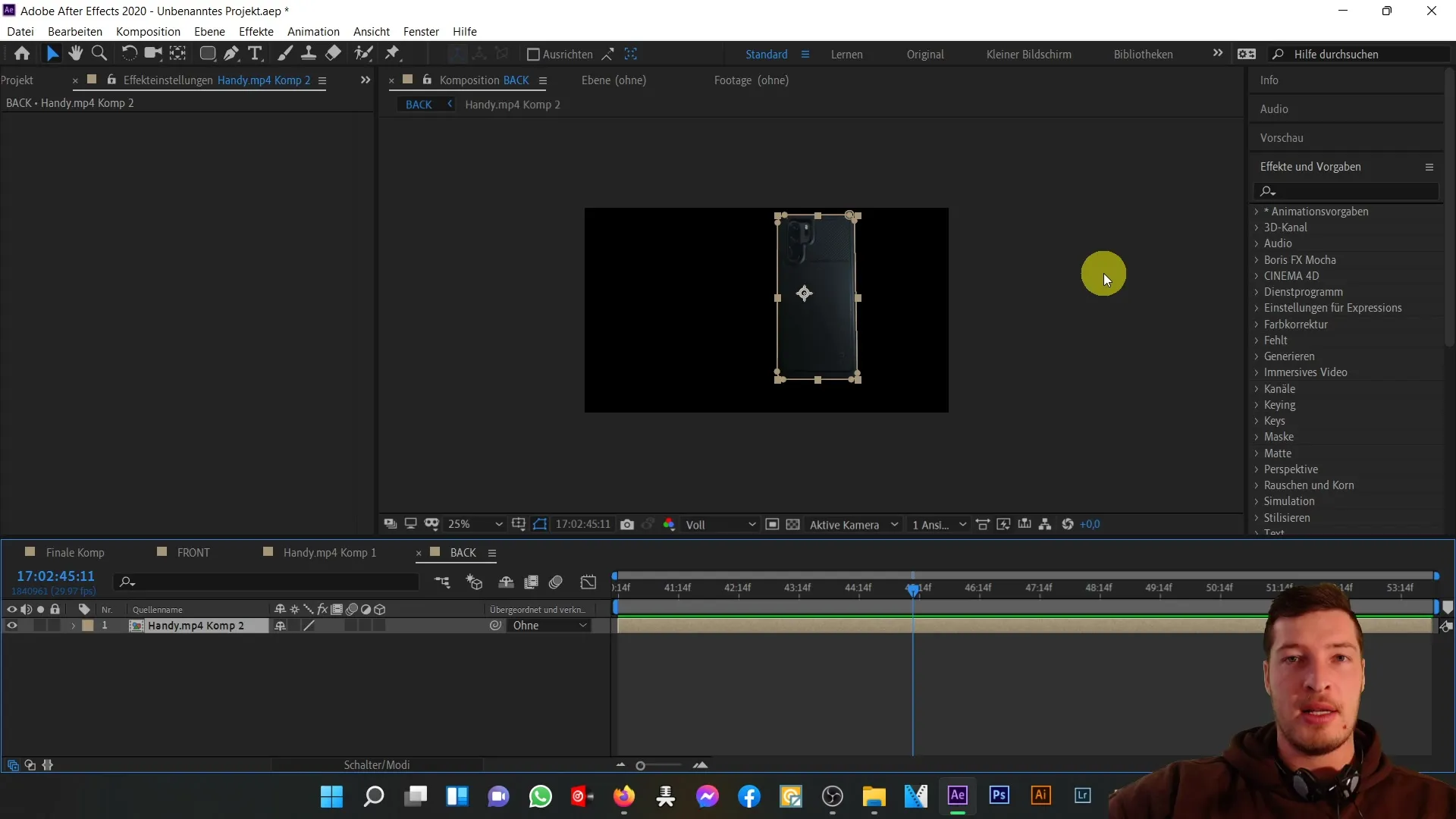
Task: Select the Rotation tool in toolbar
Action: pos(128,53)
